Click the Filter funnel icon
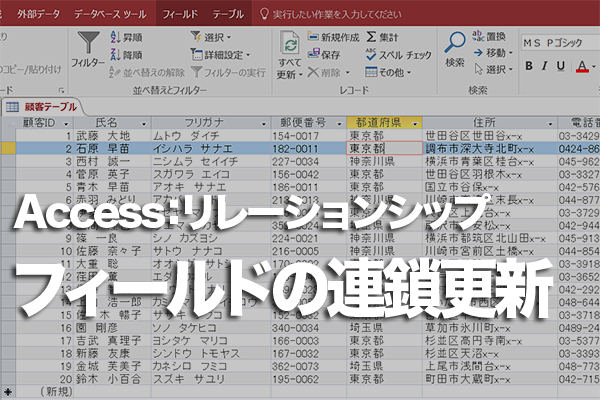 tap(88, 43)
